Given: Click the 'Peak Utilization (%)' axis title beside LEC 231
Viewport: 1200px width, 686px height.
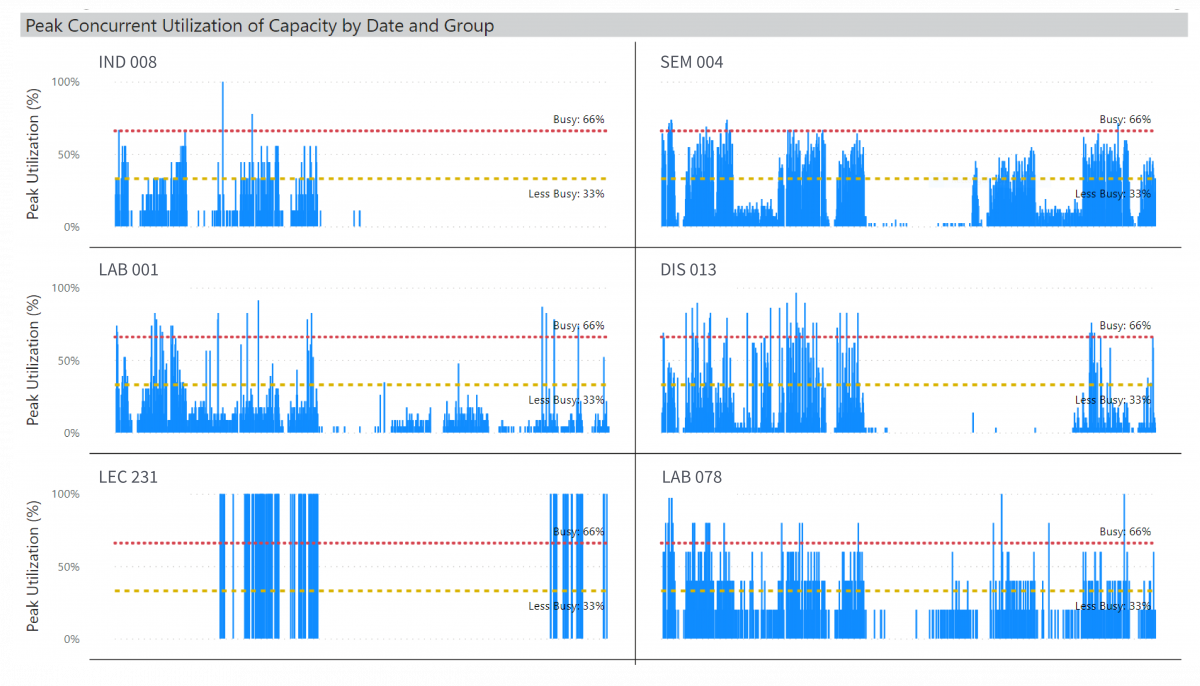Looking at the screenshot, I should (x=34, y=567).
